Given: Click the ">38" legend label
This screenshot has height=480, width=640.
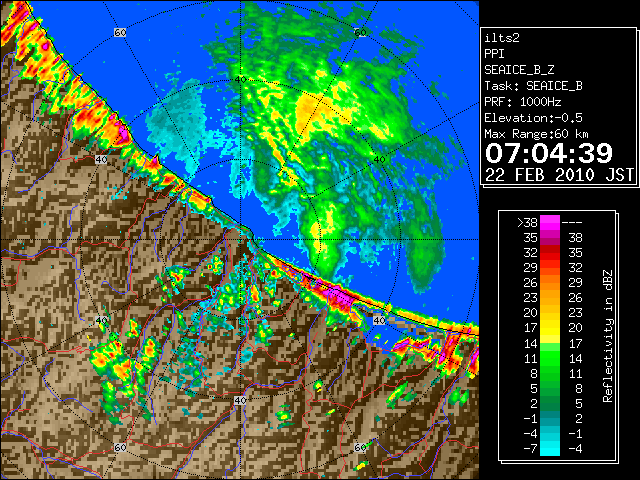Looking at the screenshot, I should click(x=527, y=223).
